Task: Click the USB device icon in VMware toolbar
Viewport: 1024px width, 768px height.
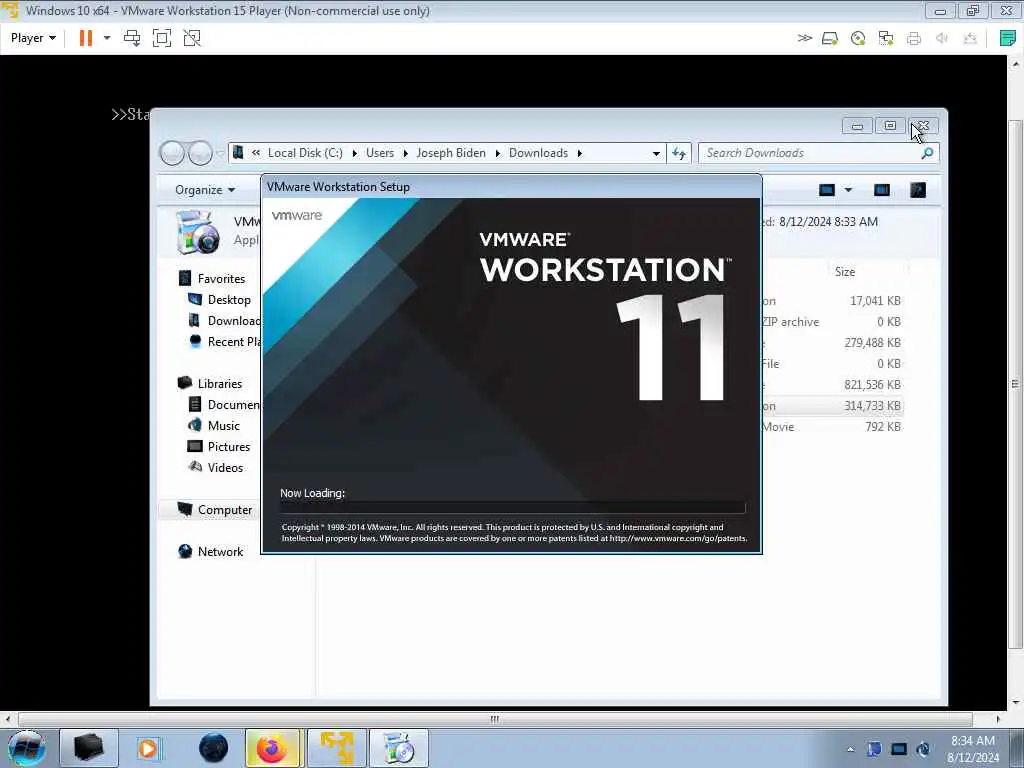Action: pos(970,39)
